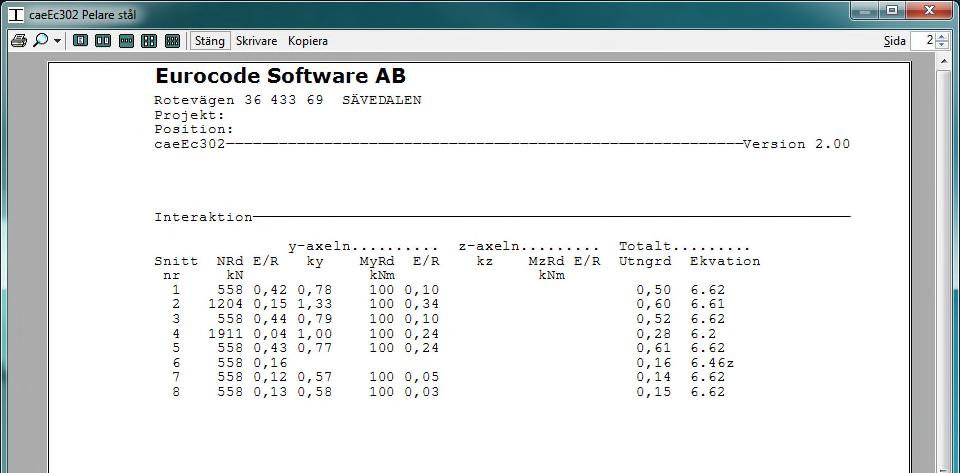The height and width of the screenshot is (473, 960).
Task: Click the 'Totalt' column group header
Action: 645,247
